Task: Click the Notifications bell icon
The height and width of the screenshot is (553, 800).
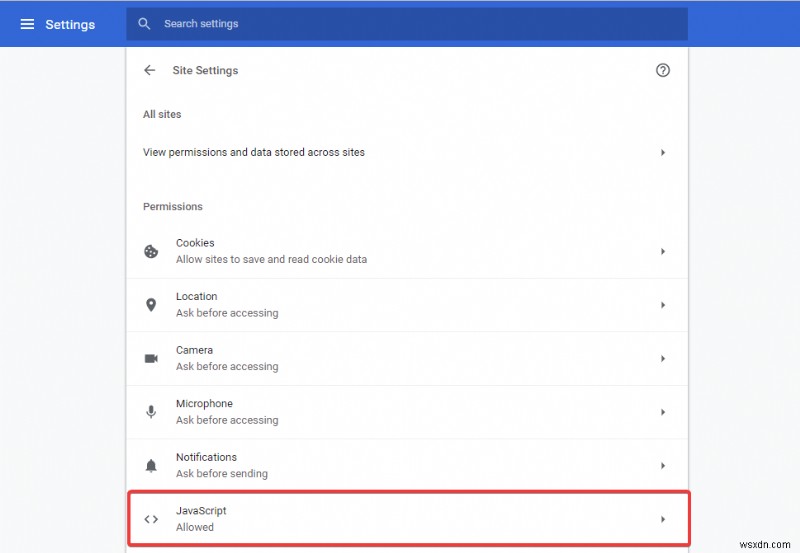Action: tap(151, 466)
